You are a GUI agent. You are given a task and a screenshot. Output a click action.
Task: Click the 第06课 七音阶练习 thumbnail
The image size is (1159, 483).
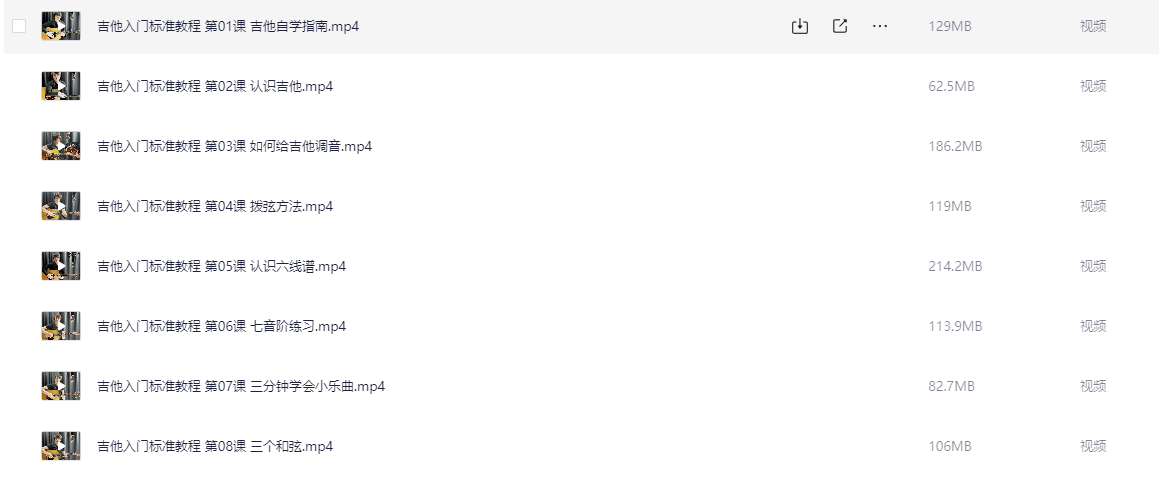tap(61, 326)
